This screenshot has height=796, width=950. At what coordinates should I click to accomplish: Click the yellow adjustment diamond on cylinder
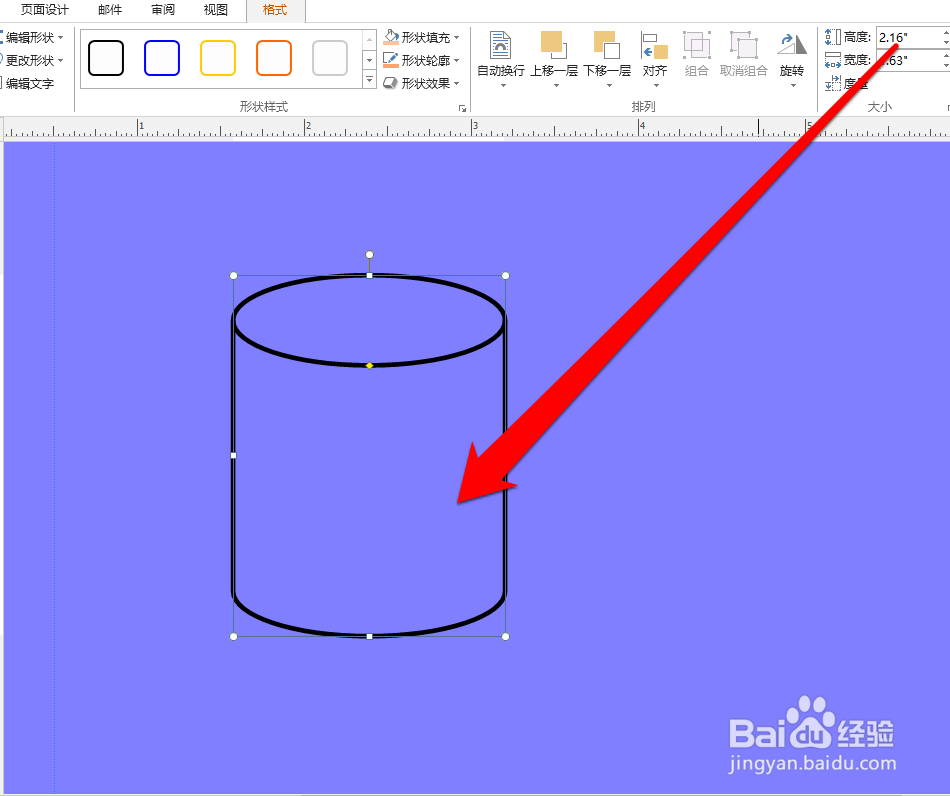[x=370, y=365]
